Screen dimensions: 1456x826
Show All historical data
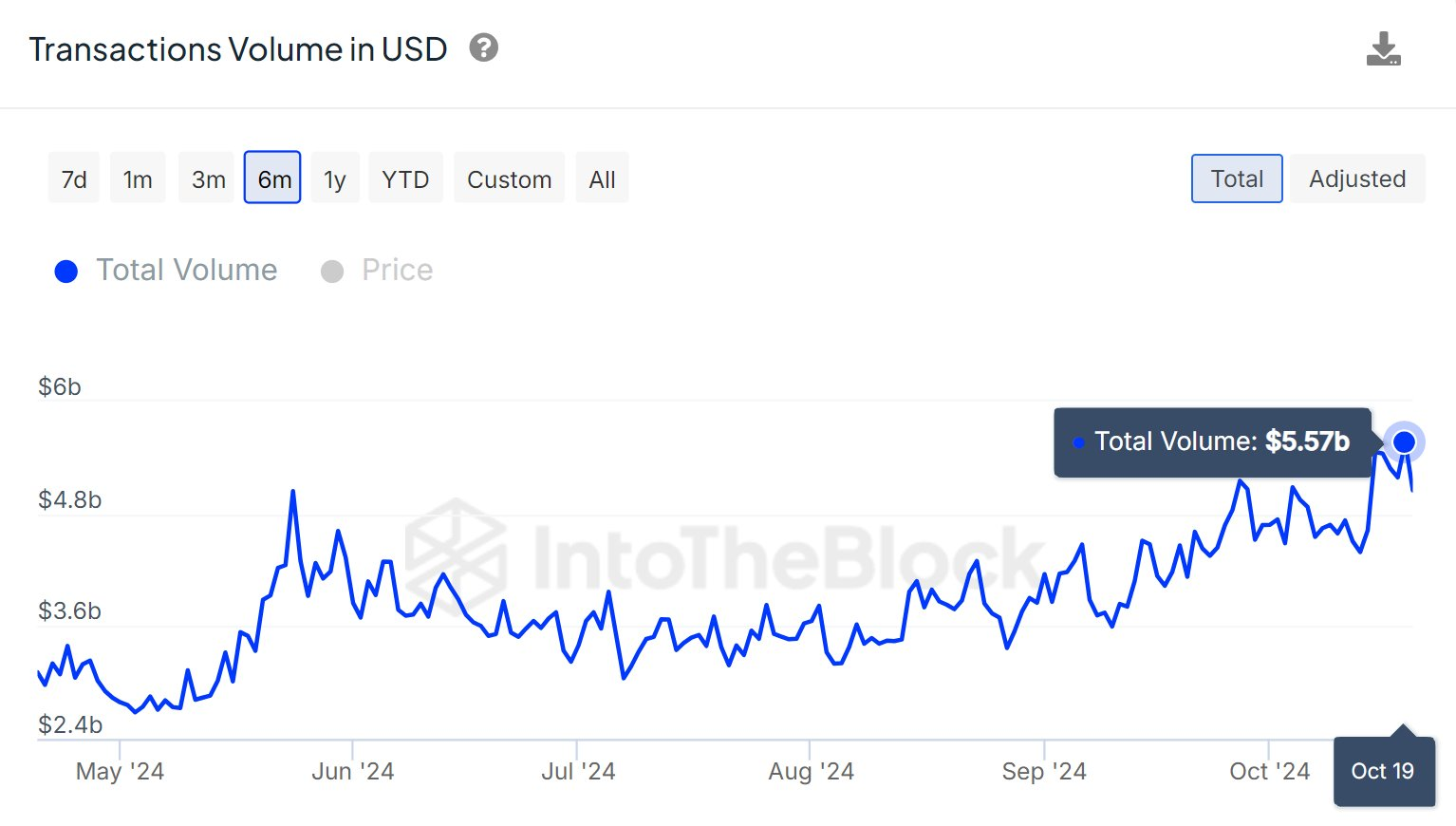click(602, 178)
